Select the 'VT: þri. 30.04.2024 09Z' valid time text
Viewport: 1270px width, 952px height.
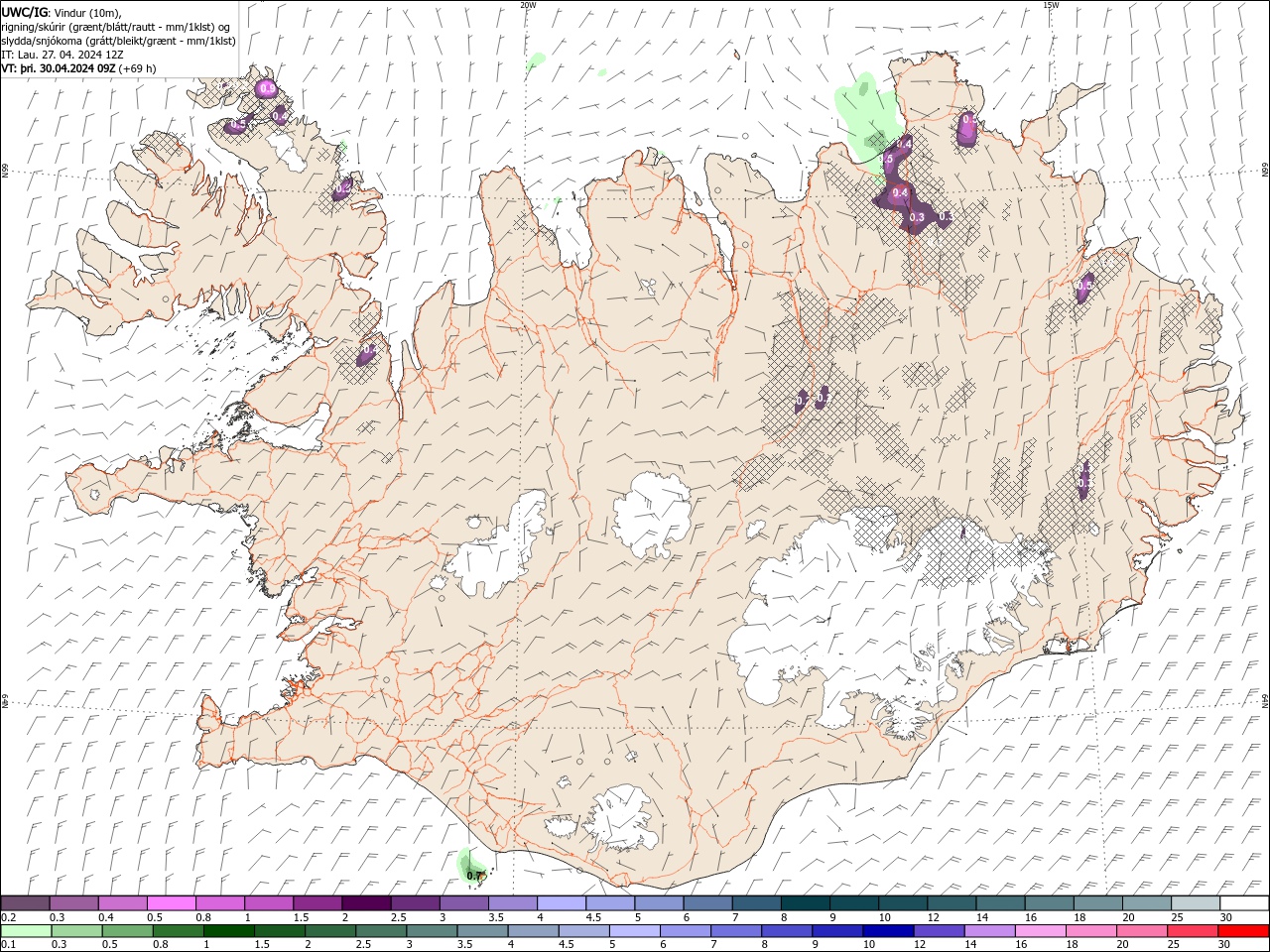59,68
